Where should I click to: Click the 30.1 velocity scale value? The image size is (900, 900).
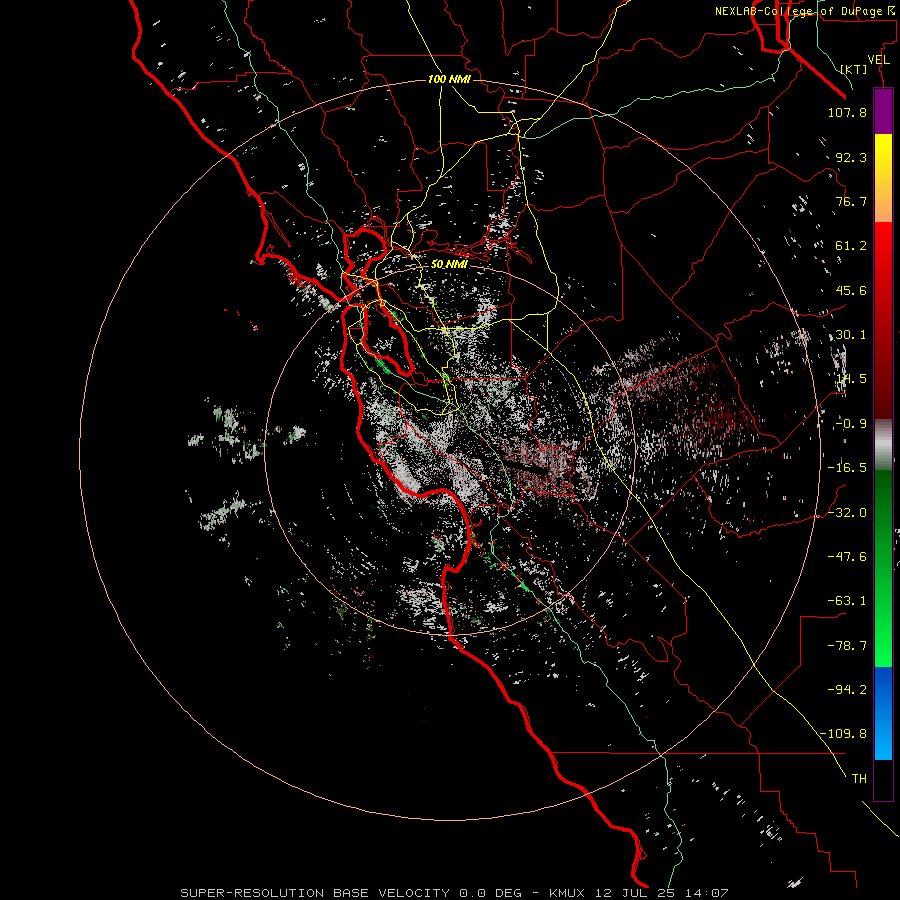(851, 335)
